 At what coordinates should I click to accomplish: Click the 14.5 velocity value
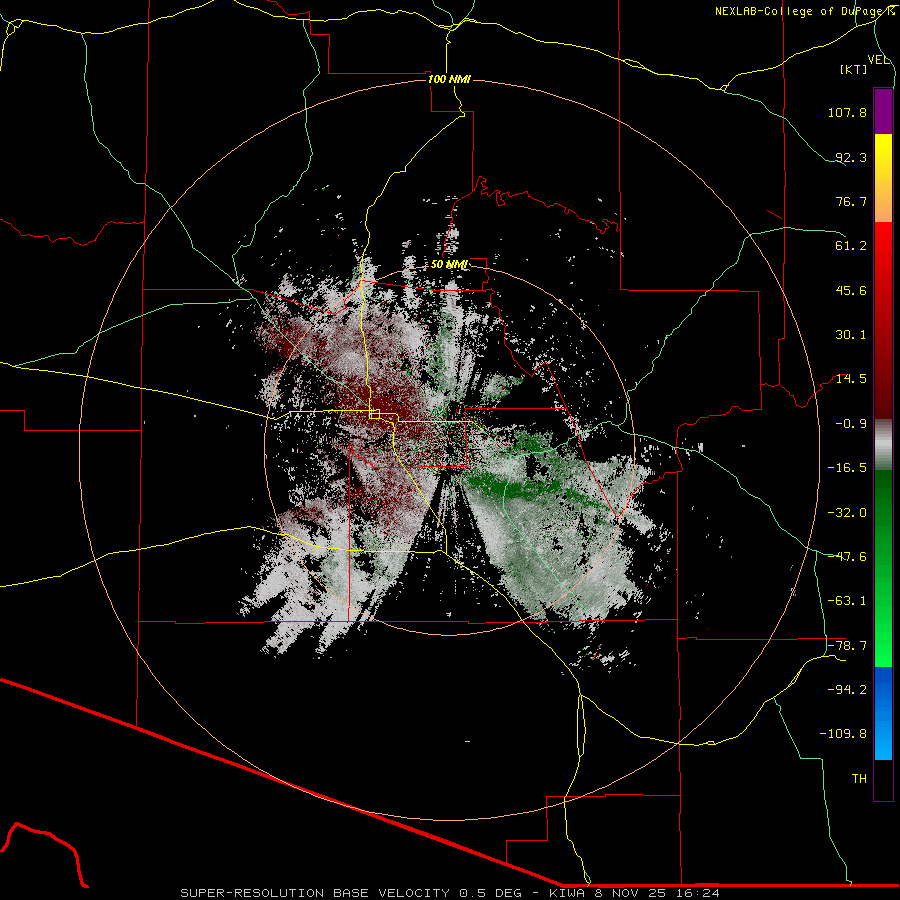(x=851, y=379)
